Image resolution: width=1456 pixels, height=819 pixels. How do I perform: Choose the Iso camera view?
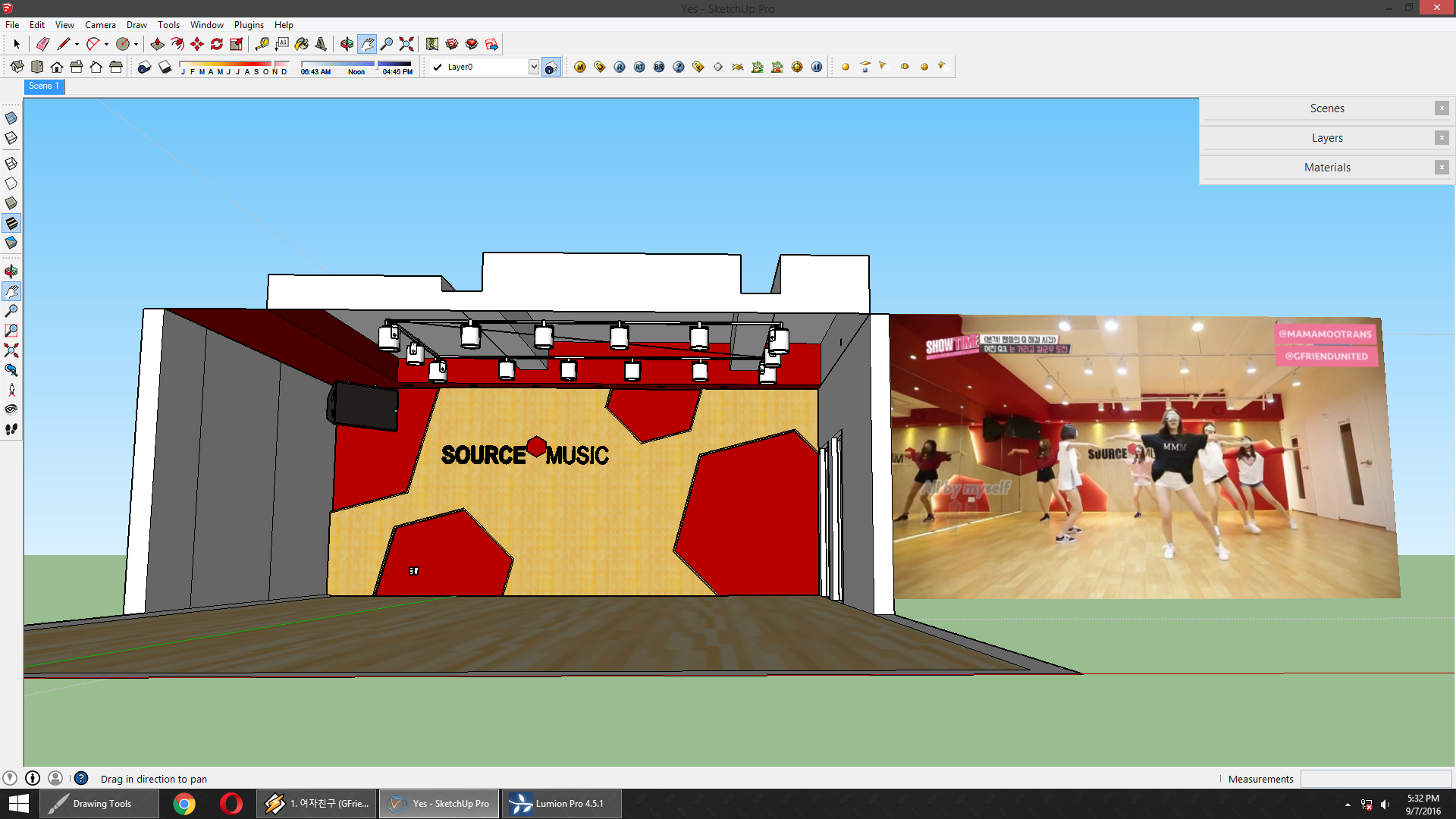click(x=17, y=67)
